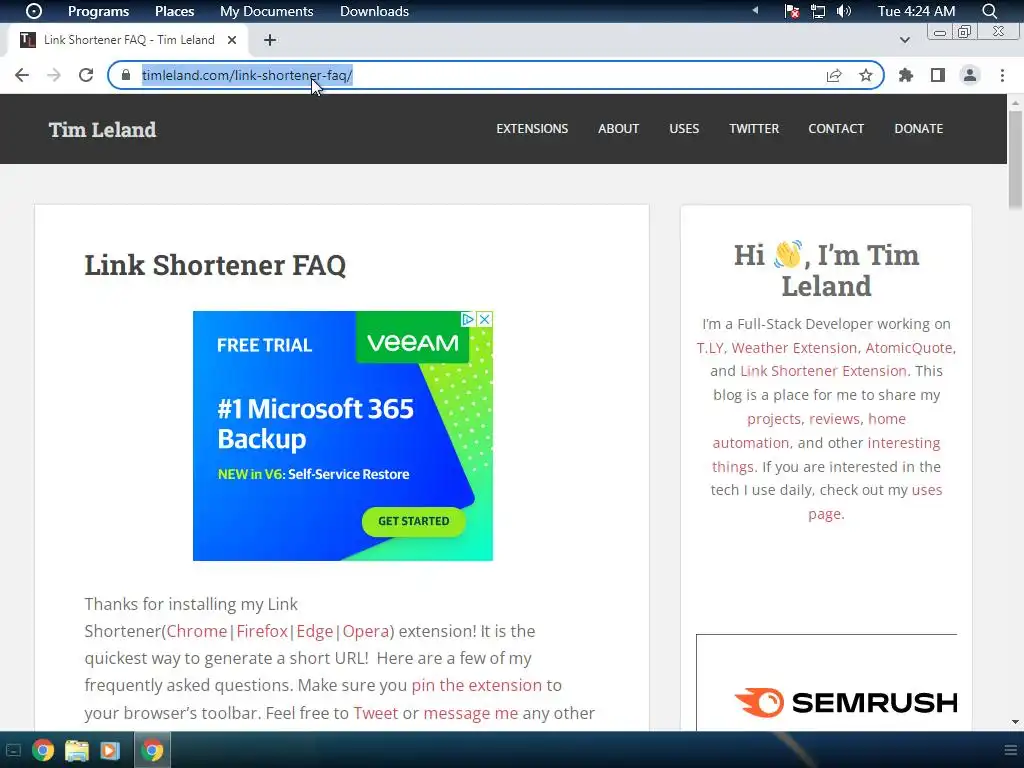The height and width of the screenshot is (768, 1024).
Task: Open the Opera extension link
Action: click(x=366, y=631)
